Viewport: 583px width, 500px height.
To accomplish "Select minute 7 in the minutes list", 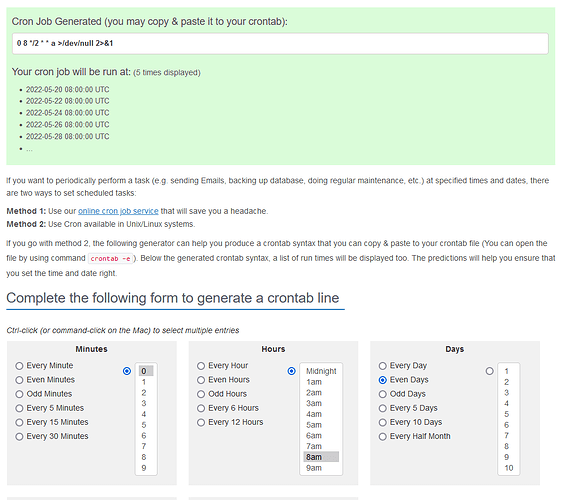I will [146, 446].
